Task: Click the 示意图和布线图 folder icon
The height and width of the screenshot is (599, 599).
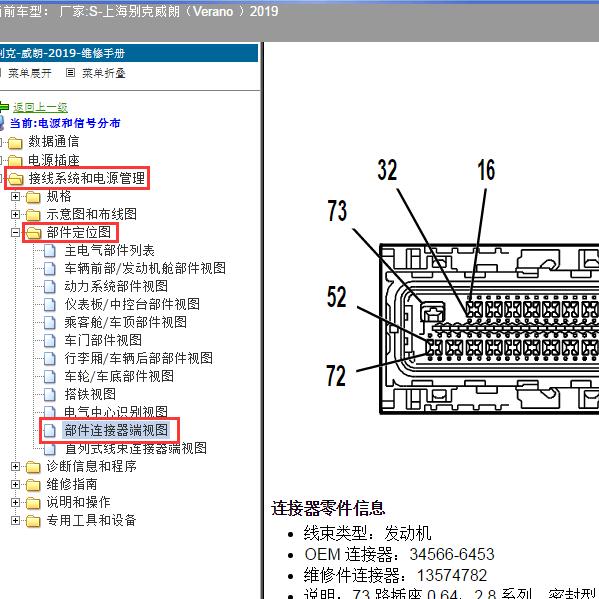Action: (x=33, y=215)
